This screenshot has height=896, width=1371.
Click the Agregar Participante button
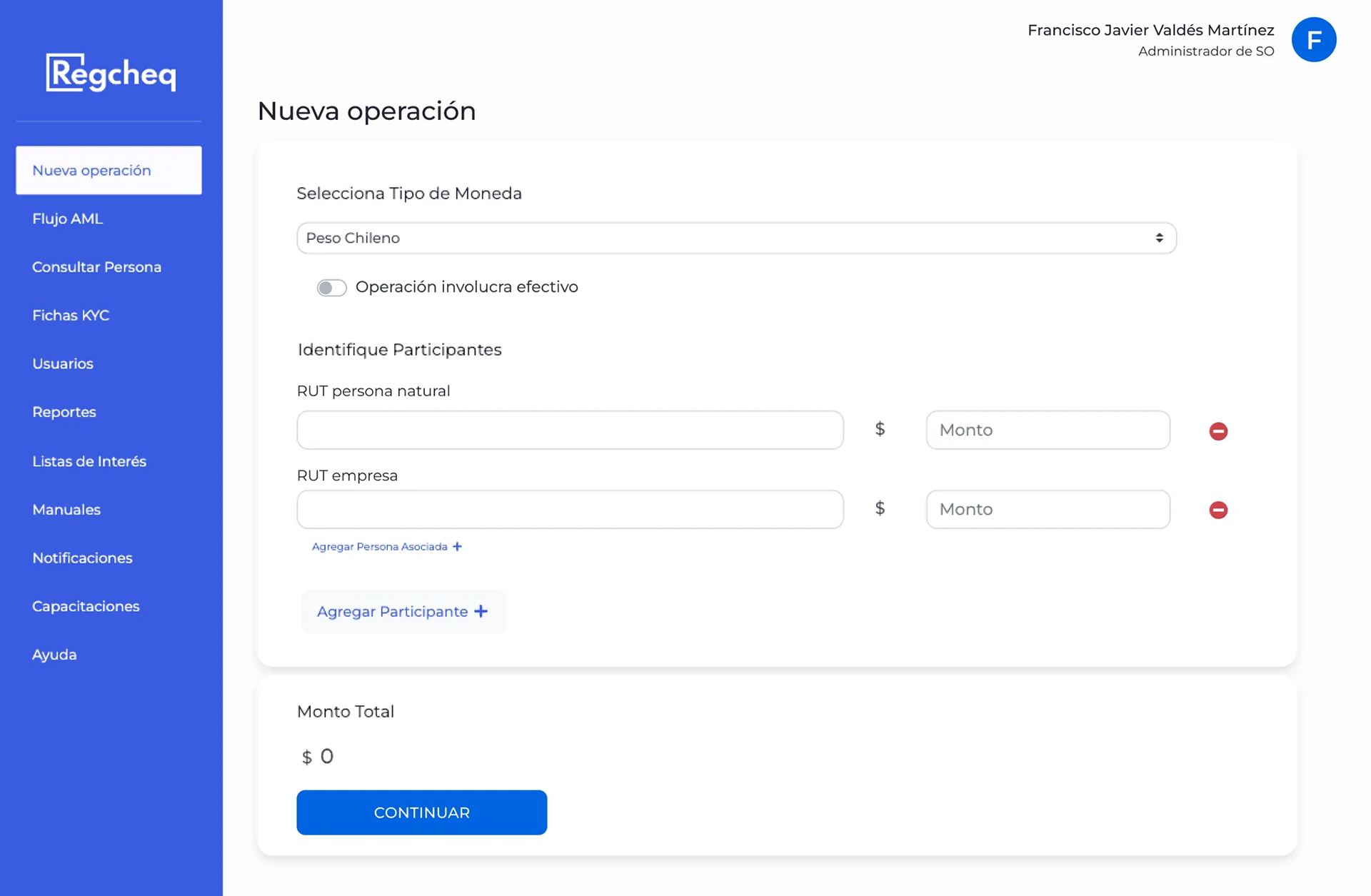tap(403, 612)
